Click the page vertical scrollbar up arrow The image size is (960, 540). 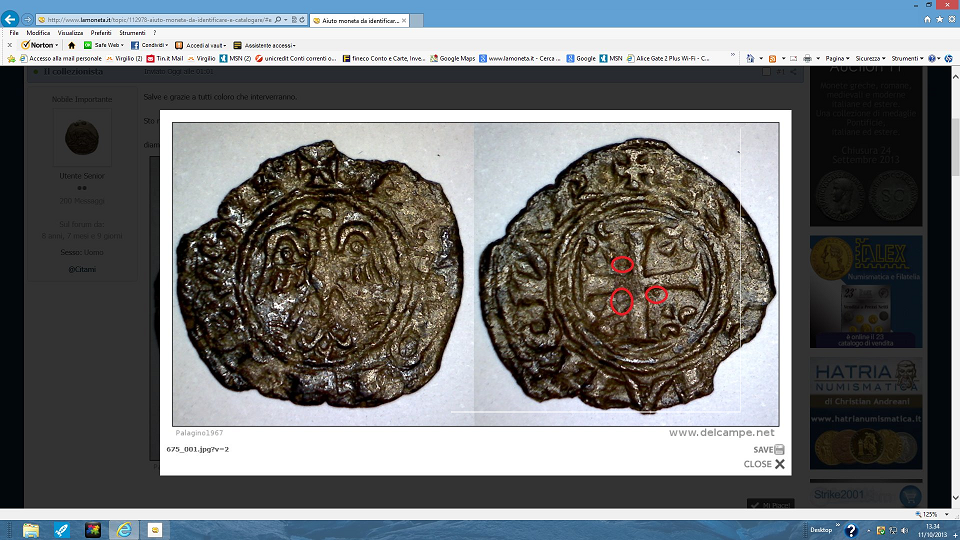(954, 77)
